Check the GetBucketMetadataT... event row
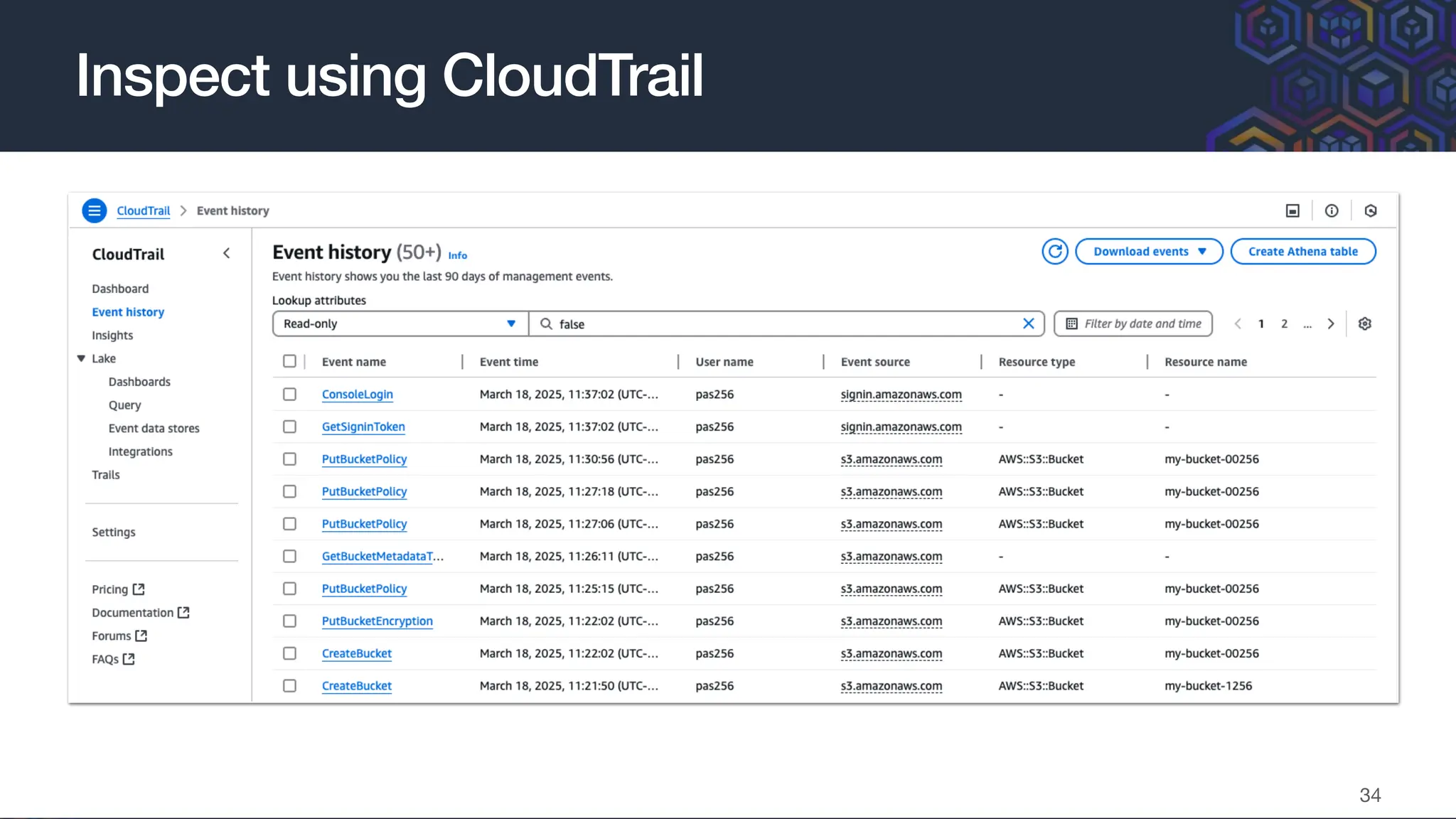Screen dimensions: 1456x819 coord(289,556)
